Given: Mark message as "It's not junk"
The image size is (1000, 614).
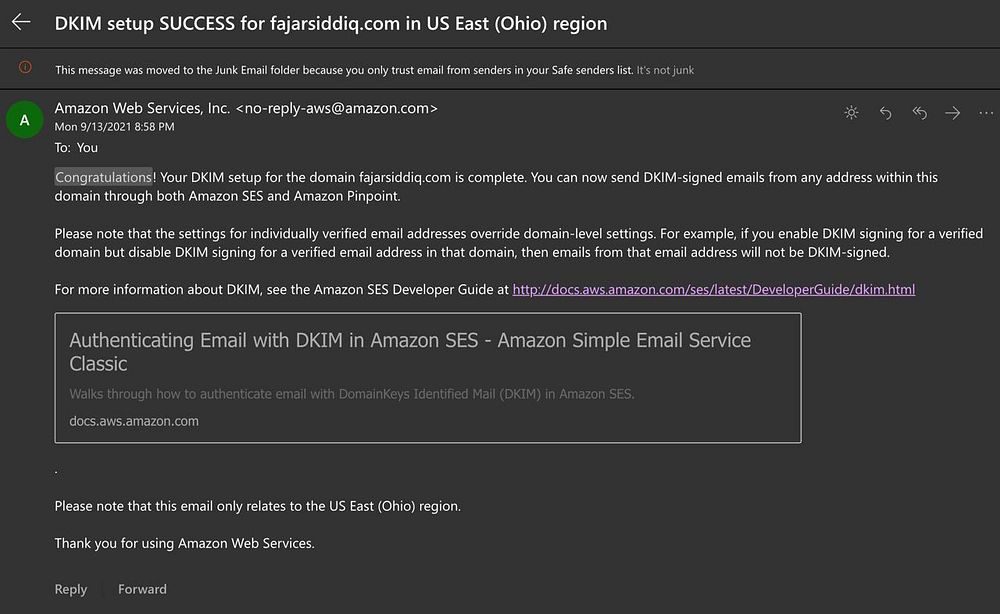Looking at the screenshot, I should tap(665, 70).
